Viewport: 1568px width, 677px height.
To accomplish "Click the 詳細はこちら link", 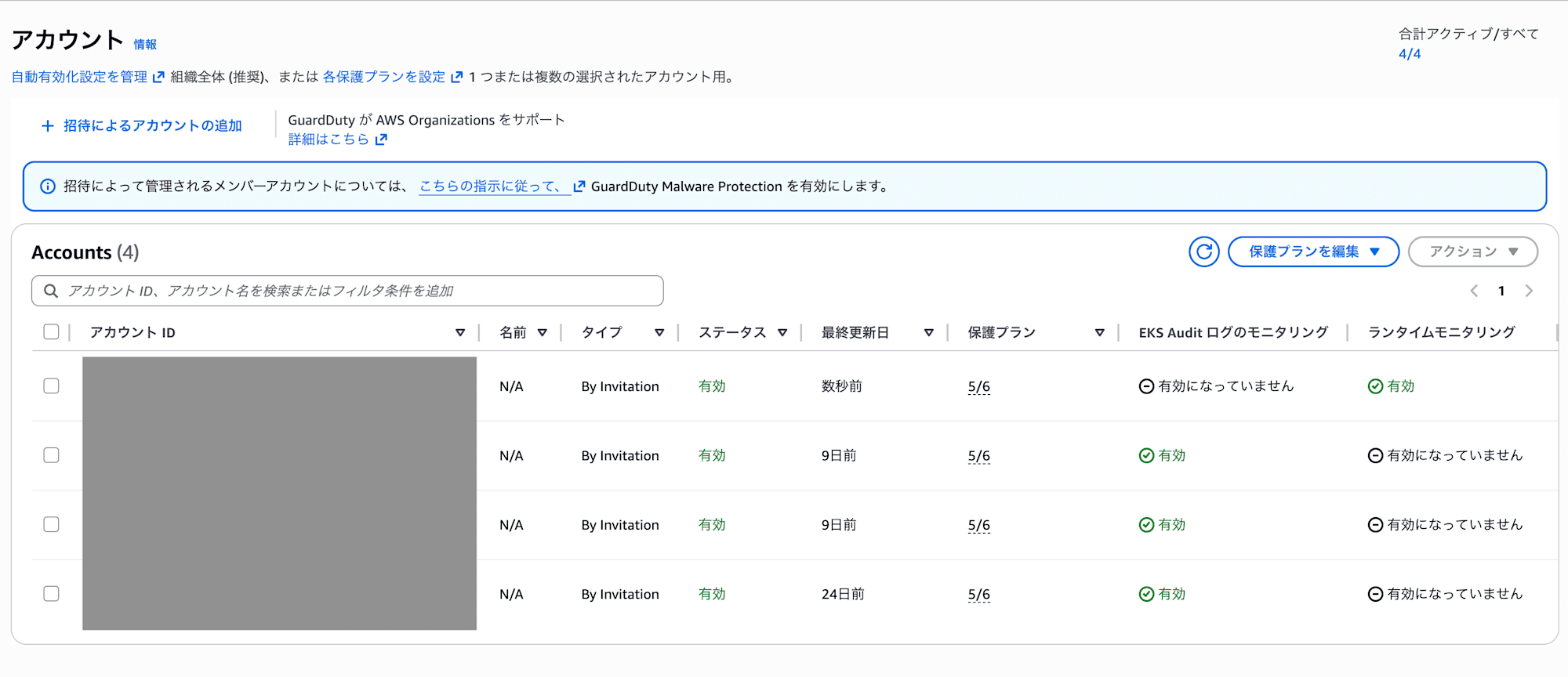I will pos(328,139).
